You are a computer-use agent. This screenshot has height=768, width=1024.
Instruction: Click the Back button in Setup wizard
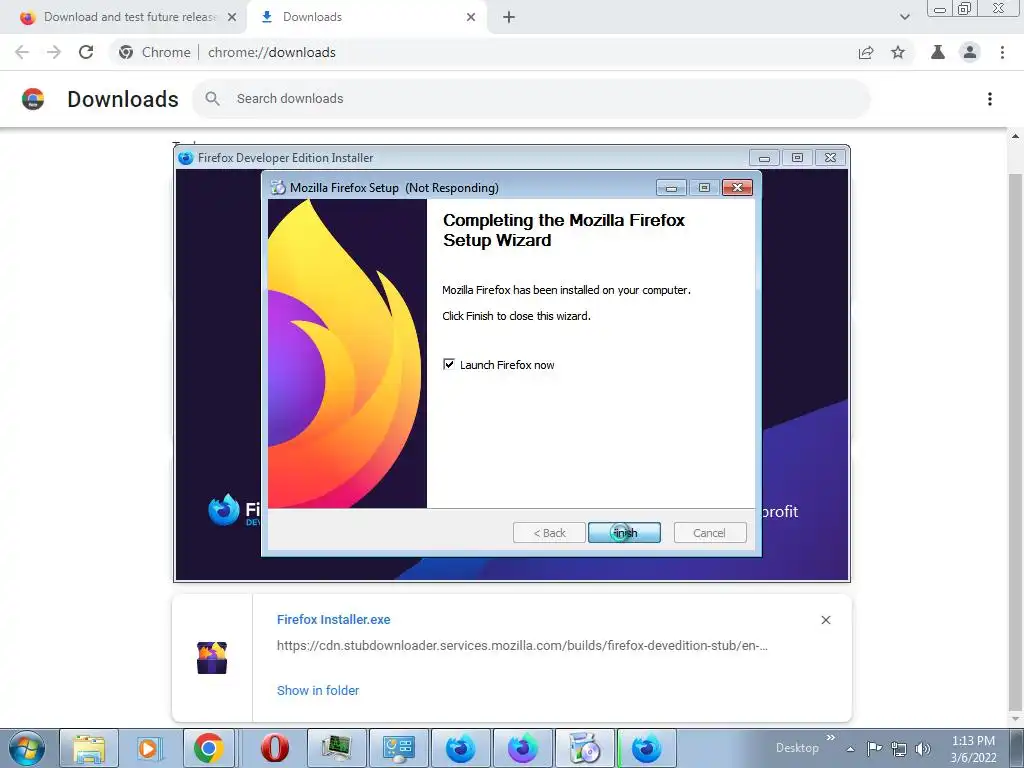pos(549,533)
